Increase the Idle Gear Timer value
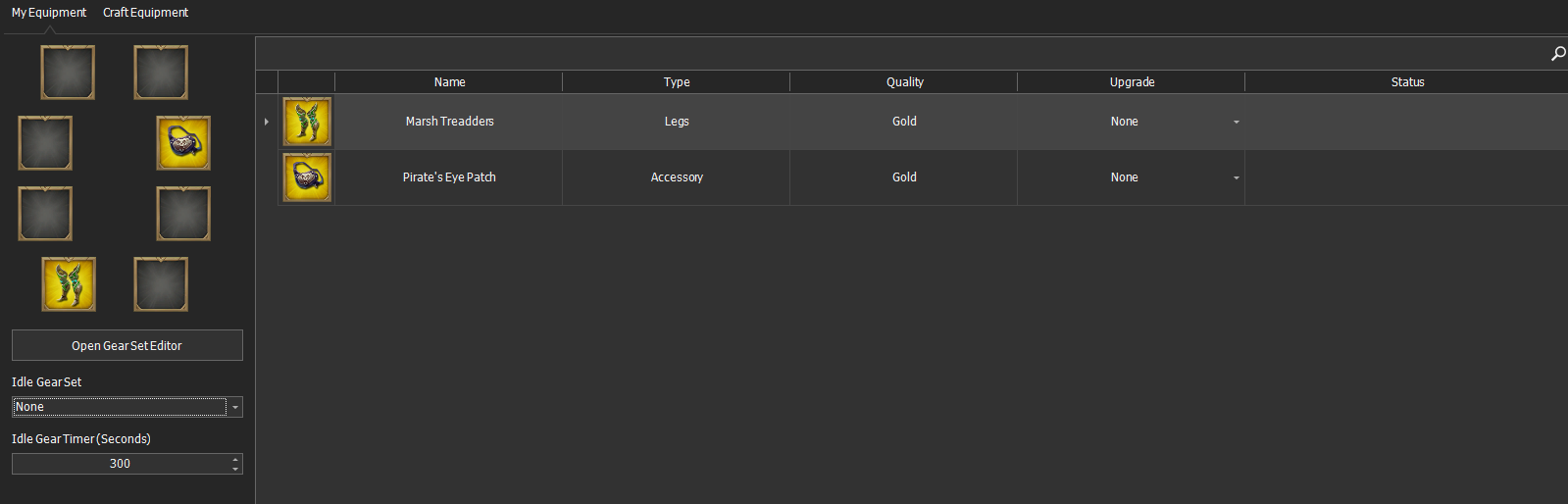 coord(235,458)
